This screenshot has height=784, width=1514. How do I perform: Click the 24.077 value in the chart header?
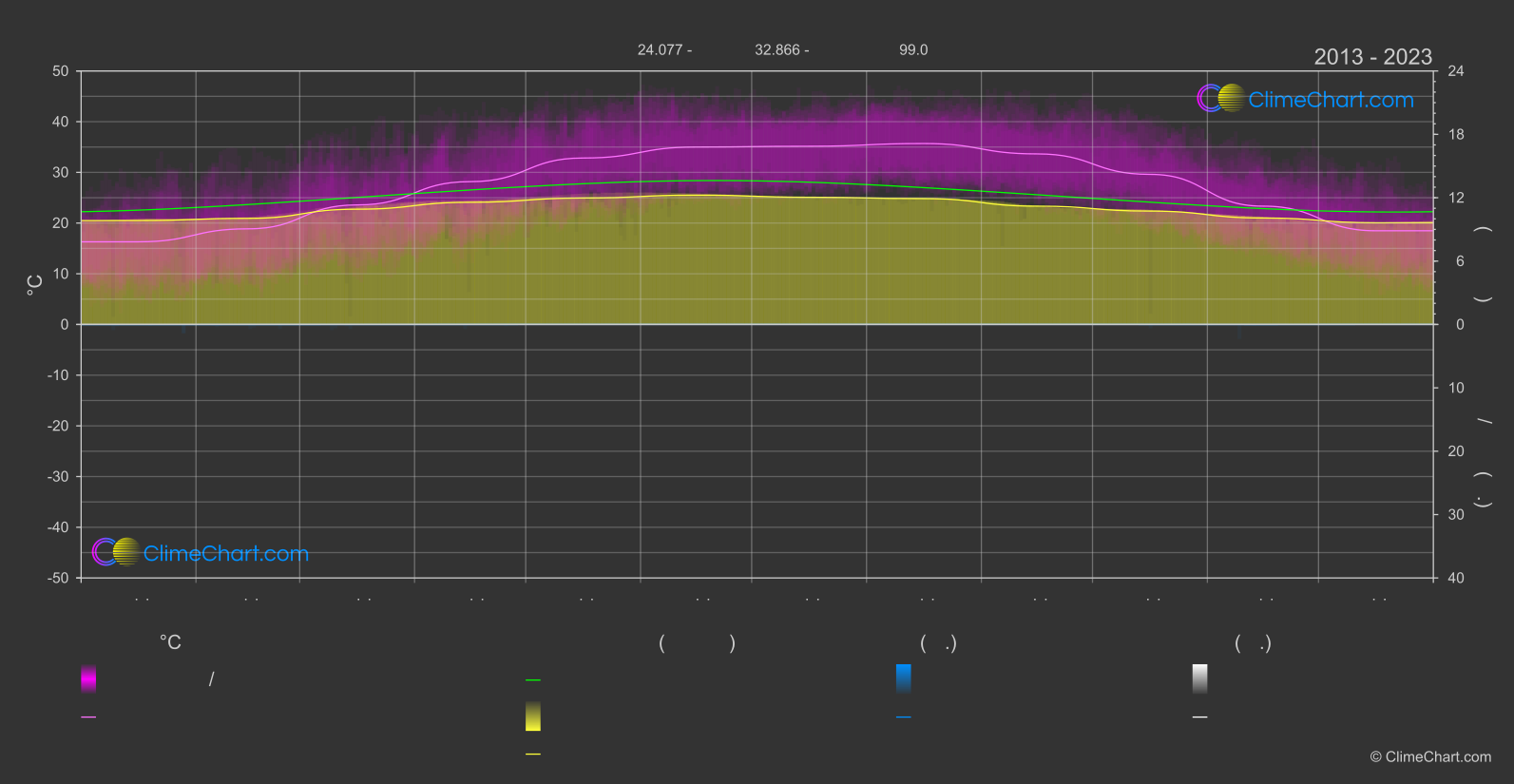(658, 49)
